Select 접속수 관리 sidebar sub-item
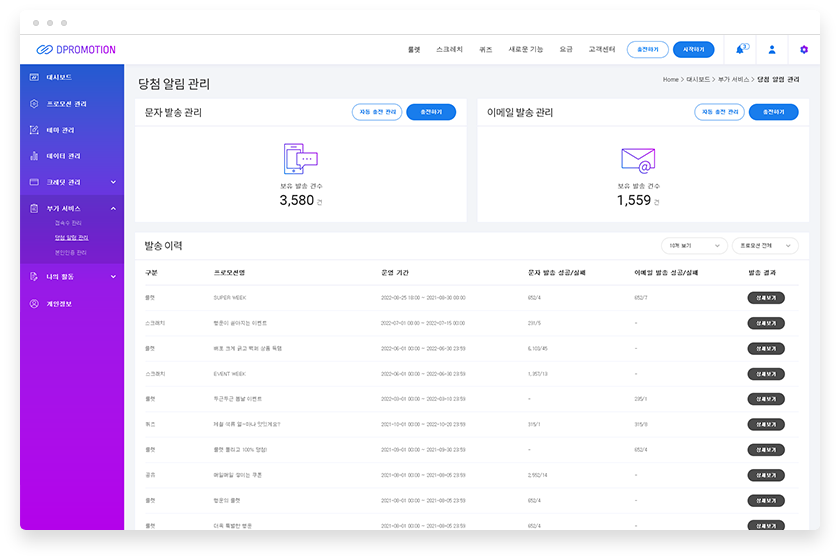The width and height of the screenshot is (840, 560). 68,223
